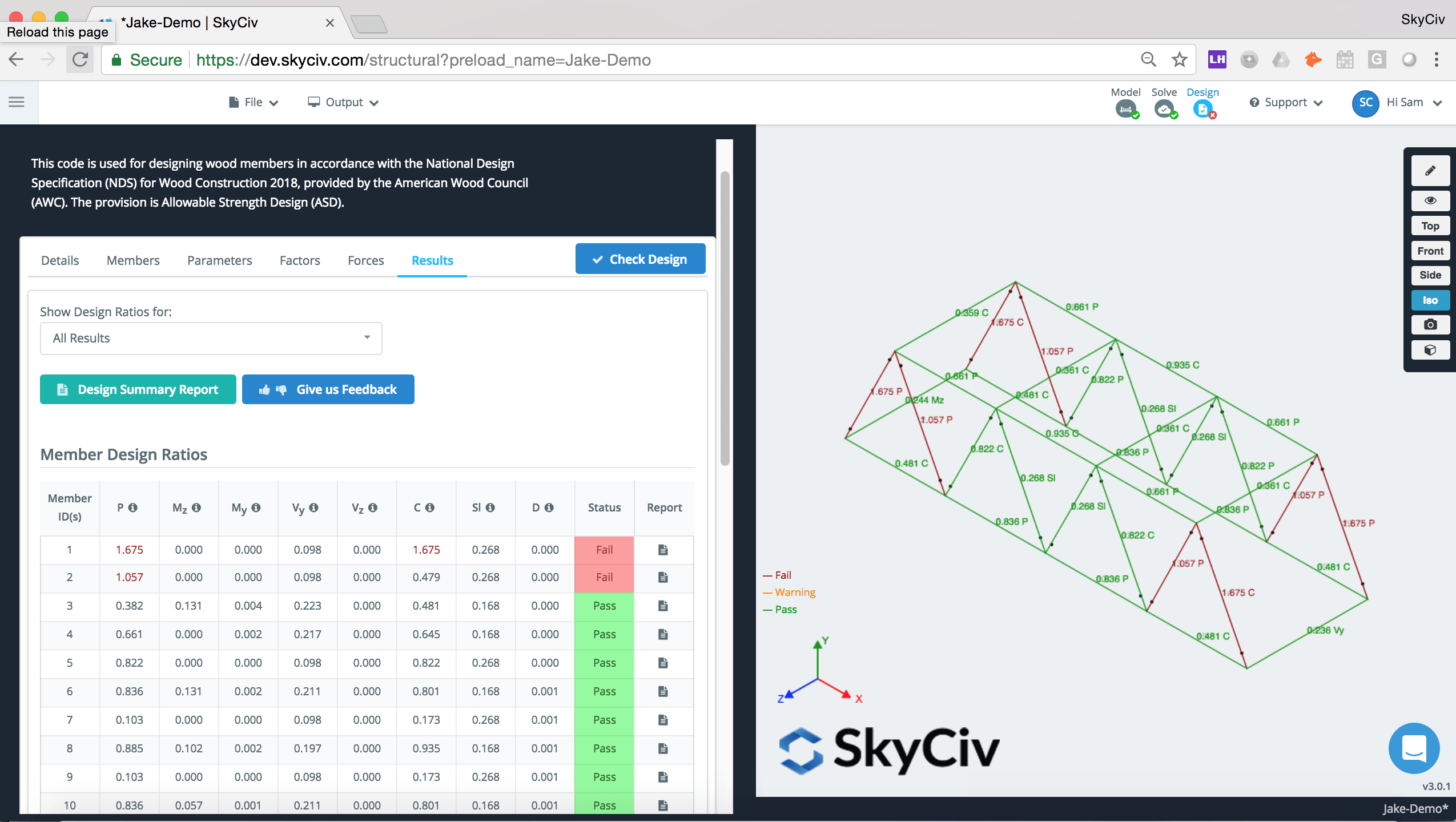
Task: Click Member 1 report icon
Action: pyautogui.click(x=663, y=549)
